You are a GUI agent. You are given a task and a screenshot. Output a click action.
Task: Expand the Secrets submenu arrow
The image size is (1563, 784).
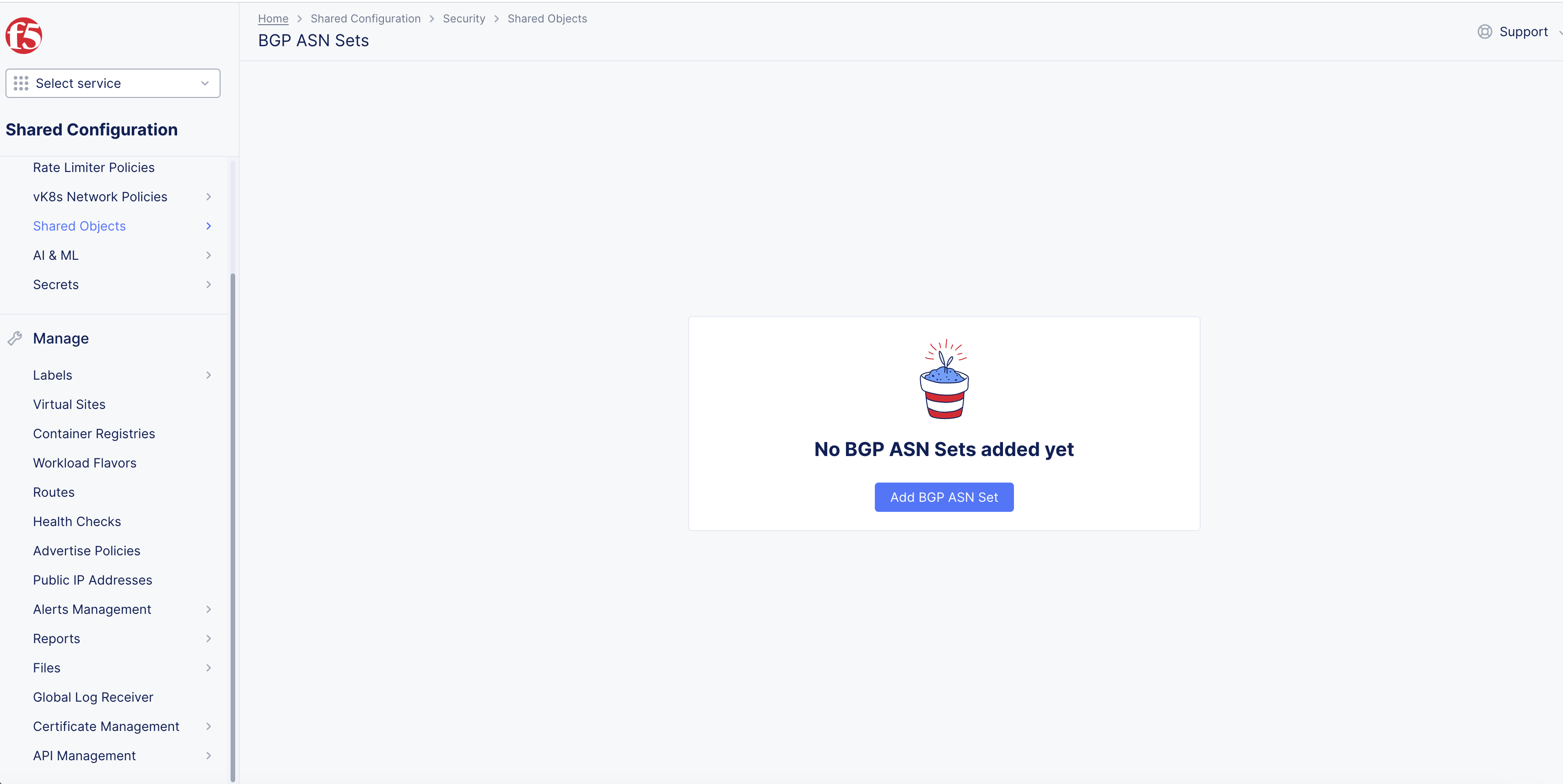[x=208, y=285]
